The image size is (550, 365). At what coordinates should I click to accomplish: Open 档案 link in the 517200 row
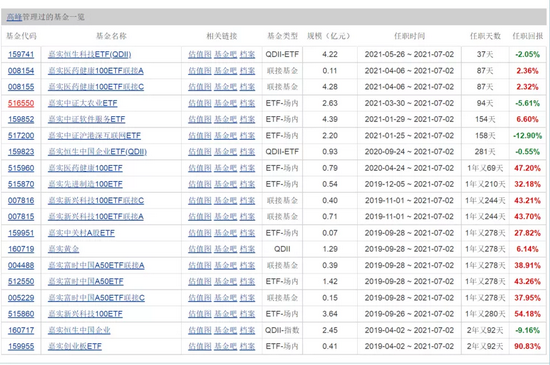(247, 136)
